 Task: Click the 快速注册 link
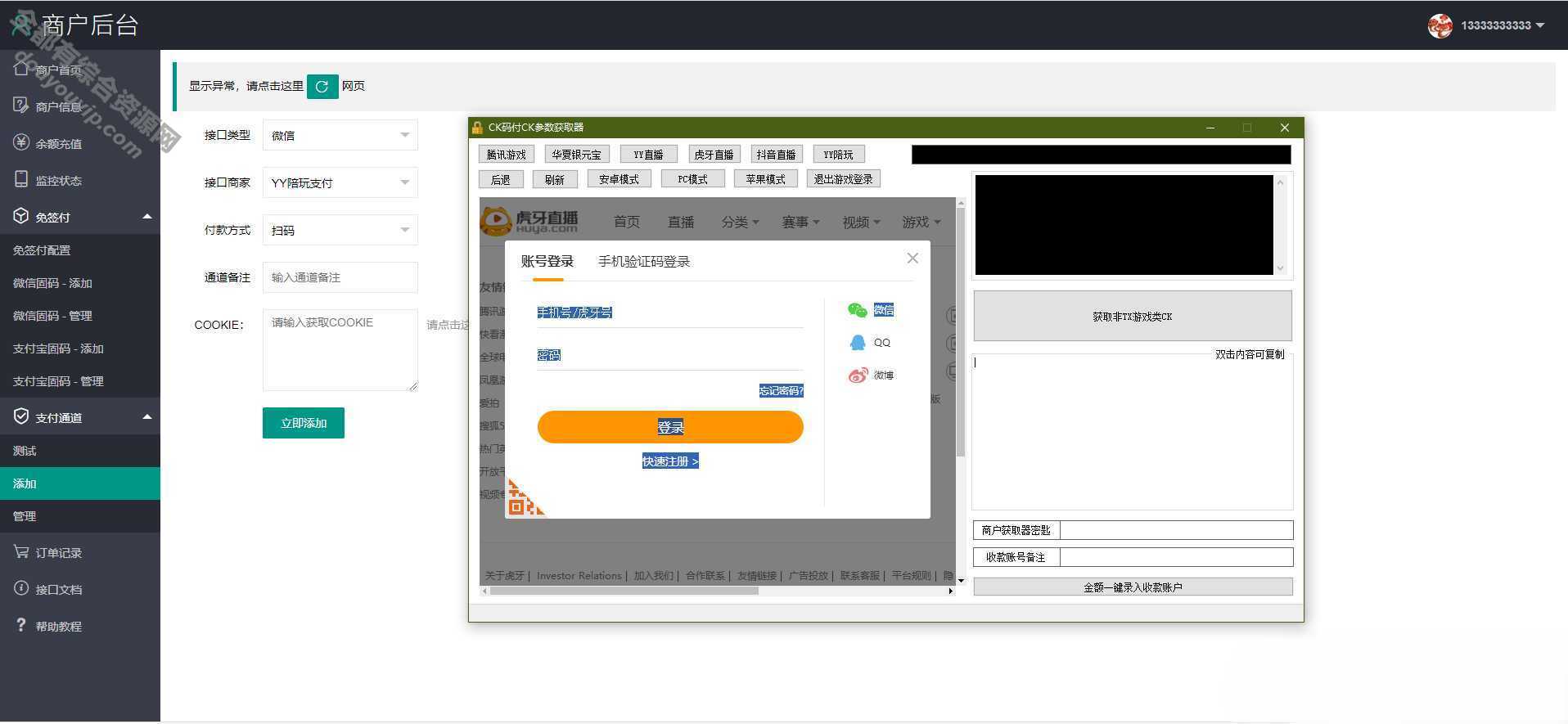[670, 461]
